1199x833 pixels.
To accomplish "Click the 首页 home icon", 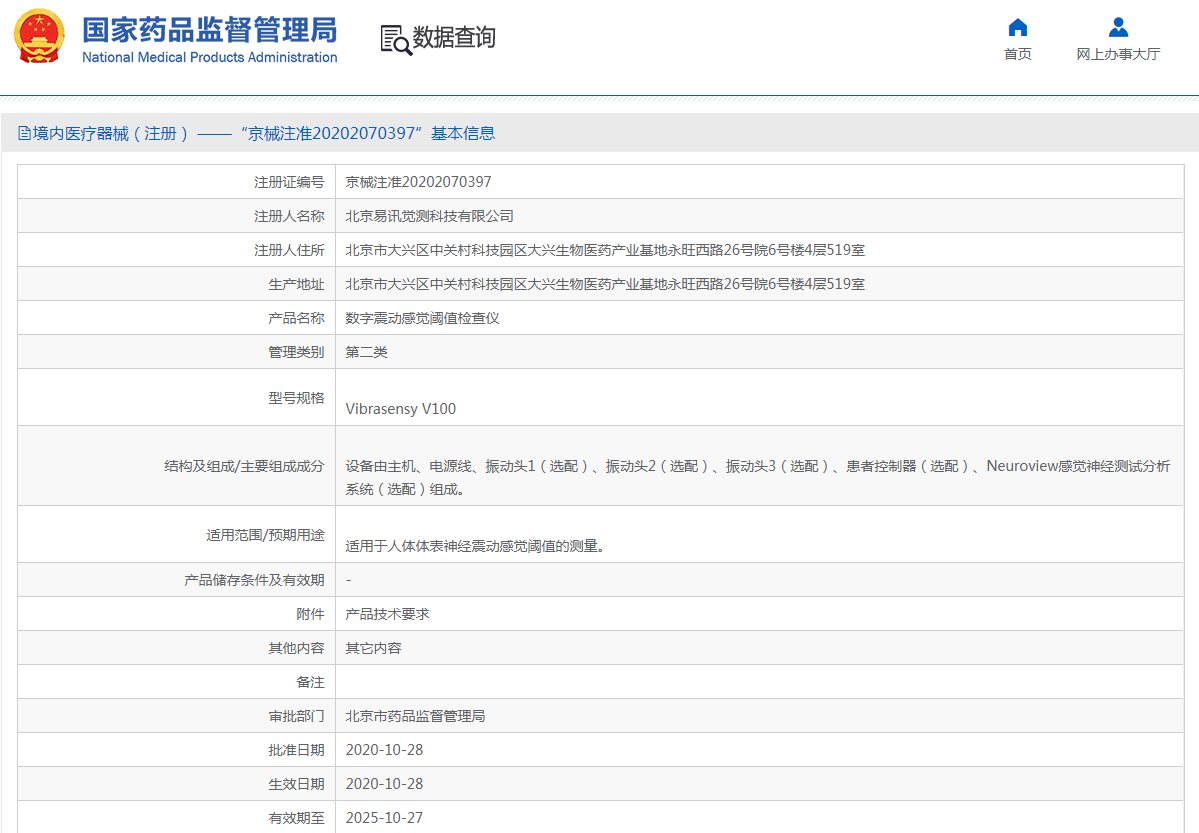I will (1018, 28).
